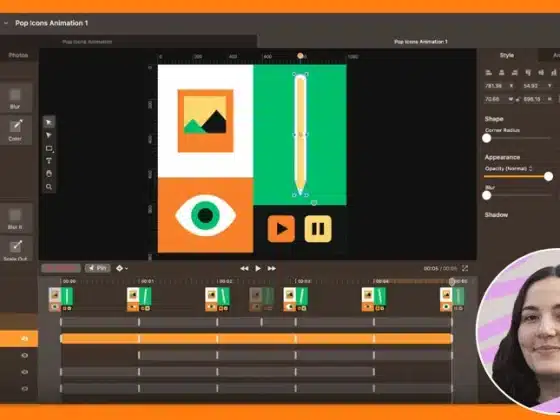Image resolution: width=560 pixels, height=420 pixels.
Task: Toggle eye of second layer from bottom
Action: point(24,372)
